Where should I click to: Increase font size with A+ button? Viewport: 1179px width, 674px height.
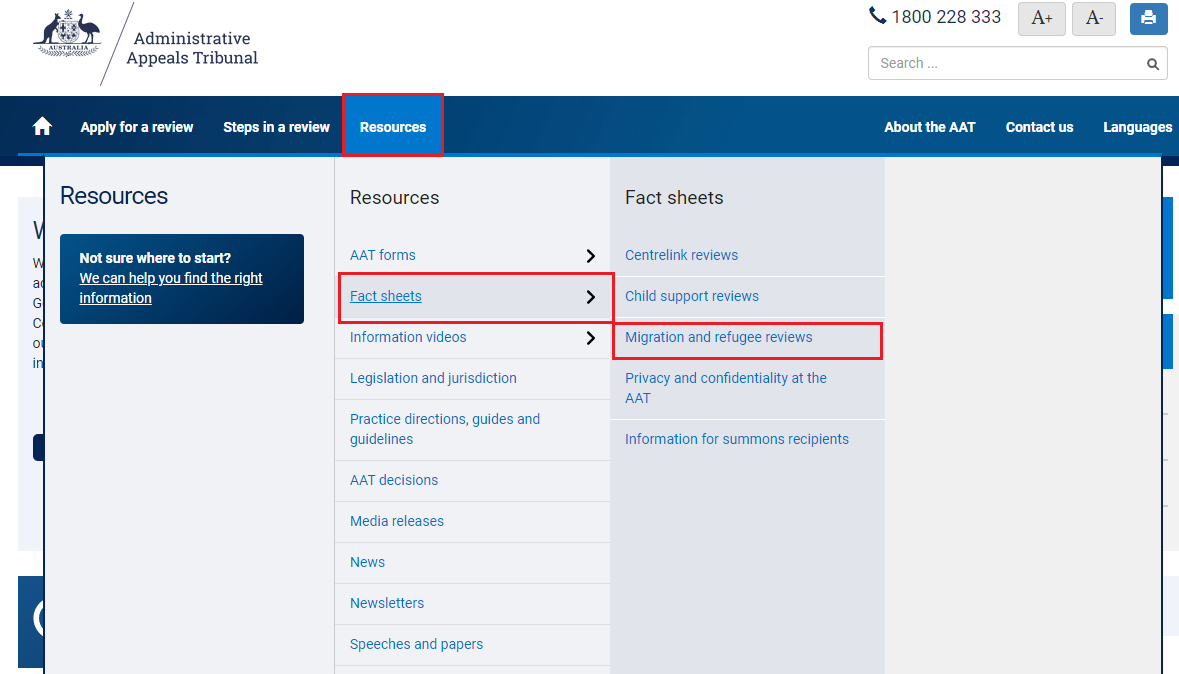pyautogui.click(x=1041, y=18)
